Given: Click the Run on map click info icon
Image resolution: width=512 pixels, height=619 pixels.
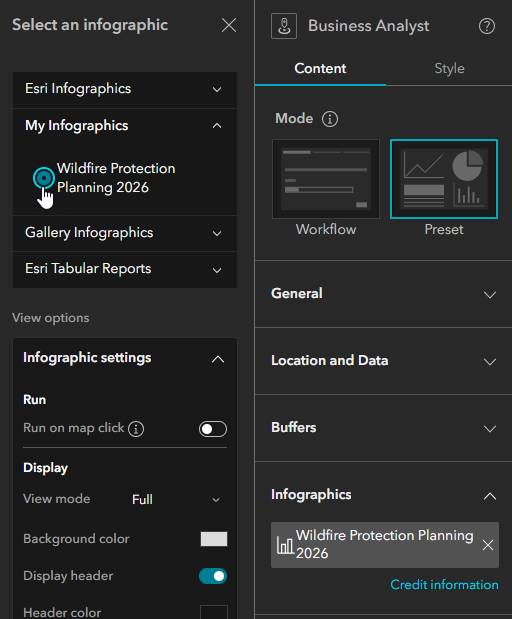Looking at the screenshot, I should (136, 428).
